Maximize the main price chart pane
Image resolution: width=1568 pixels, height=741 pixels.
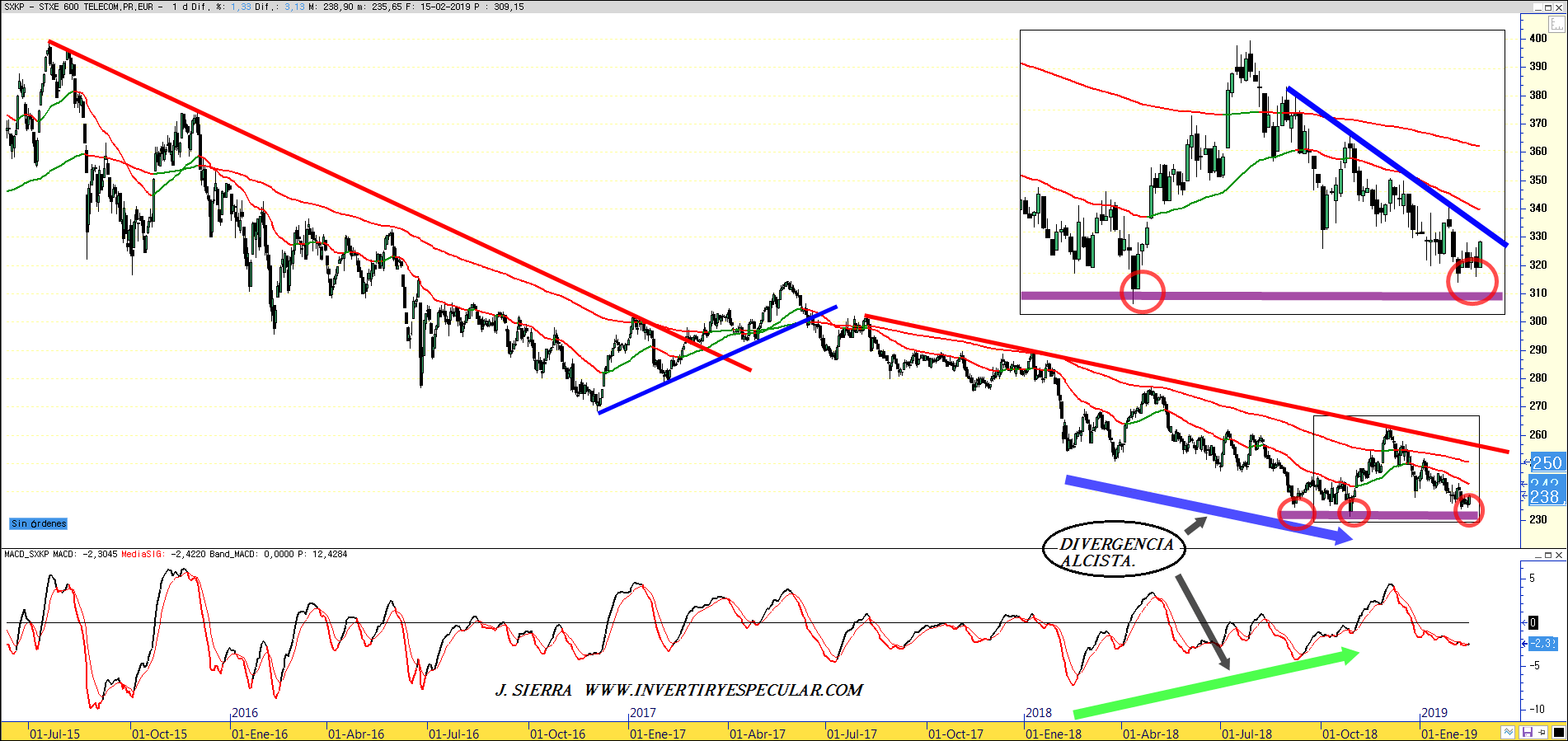click(1550, 7)
